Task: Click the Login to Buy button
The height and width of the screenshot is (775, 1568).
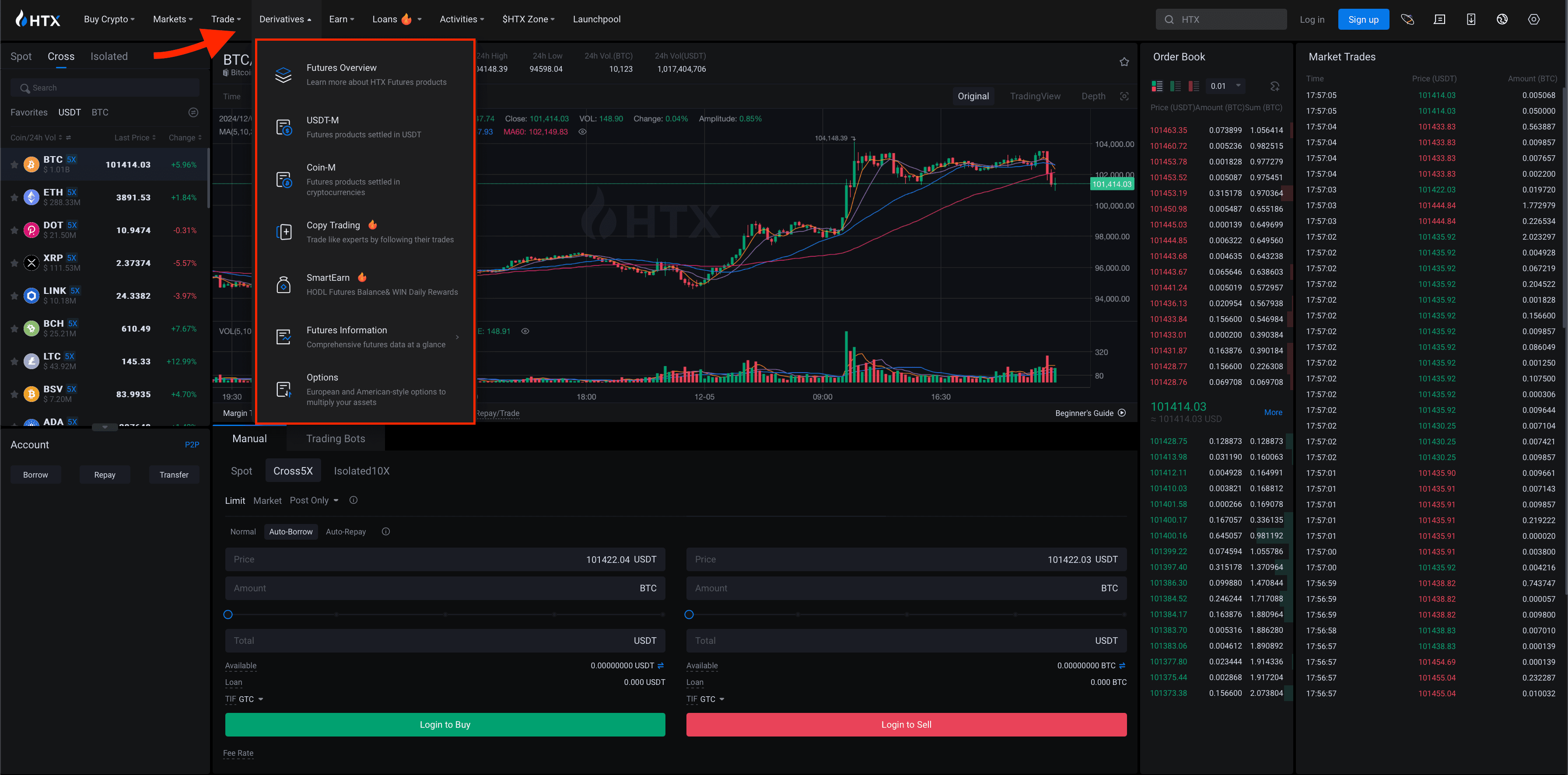Action: click(x=445, y=725)
